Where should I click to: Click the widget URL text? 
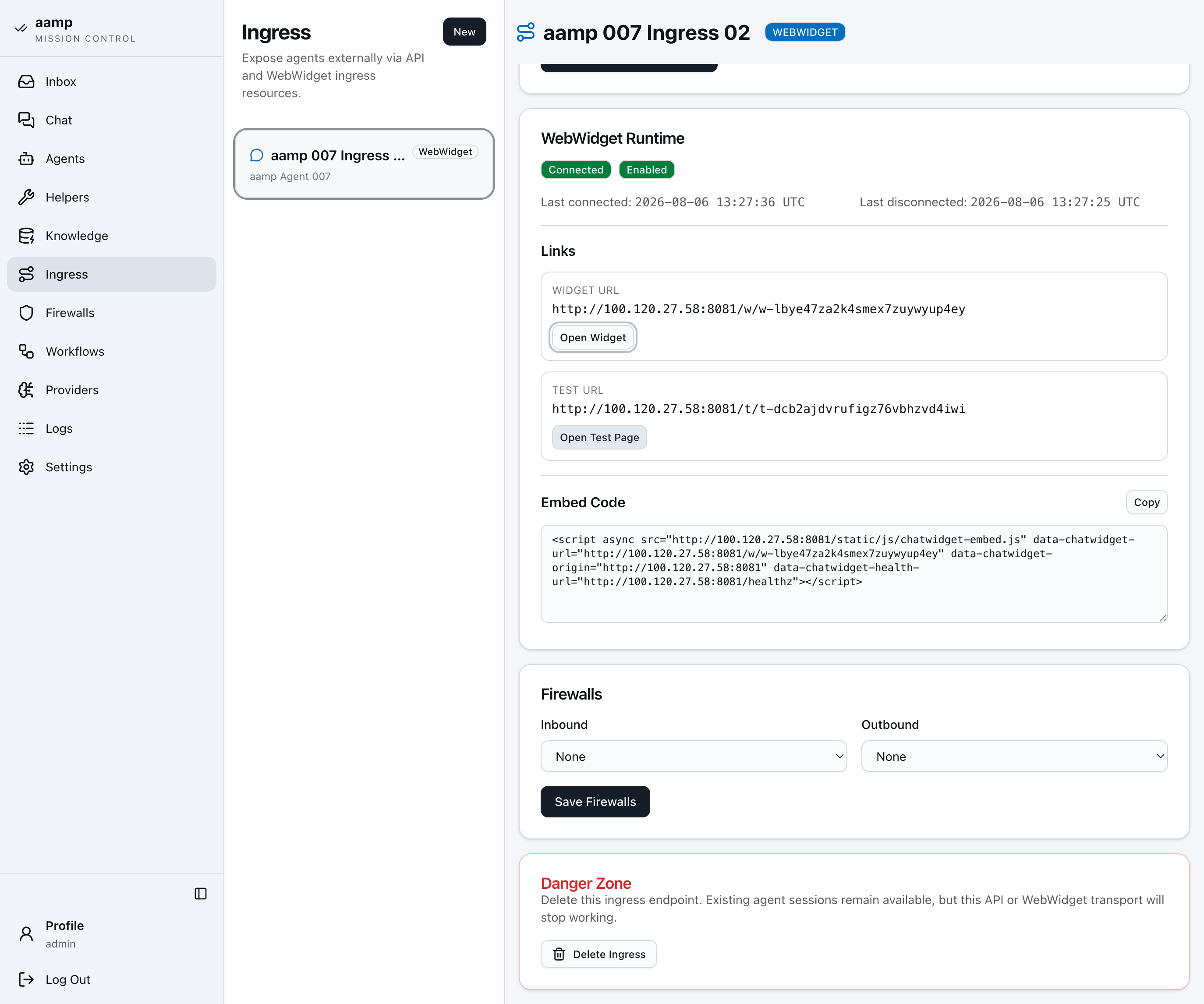click(758, 309)
